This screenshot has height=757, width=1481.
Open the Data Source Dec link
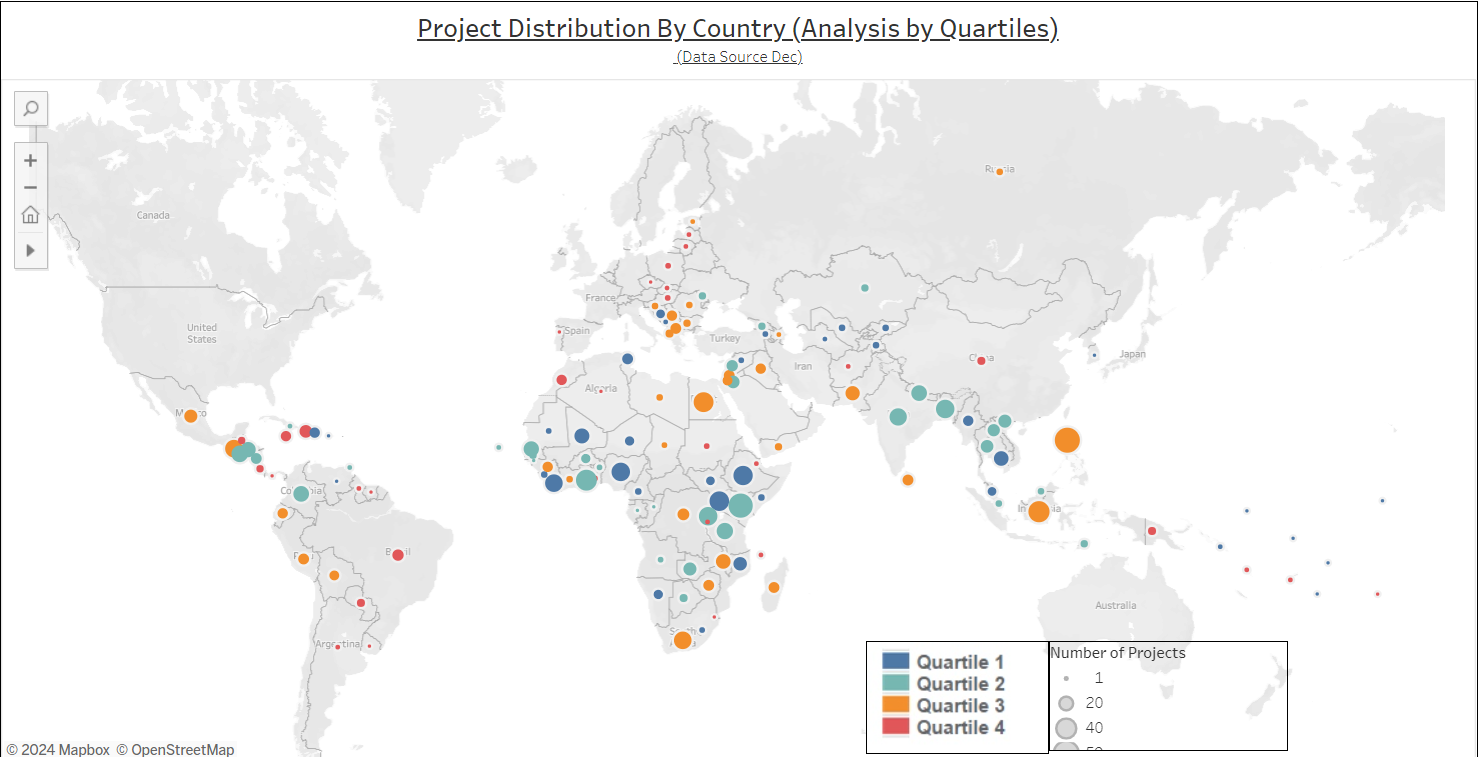tap(739, 57)
